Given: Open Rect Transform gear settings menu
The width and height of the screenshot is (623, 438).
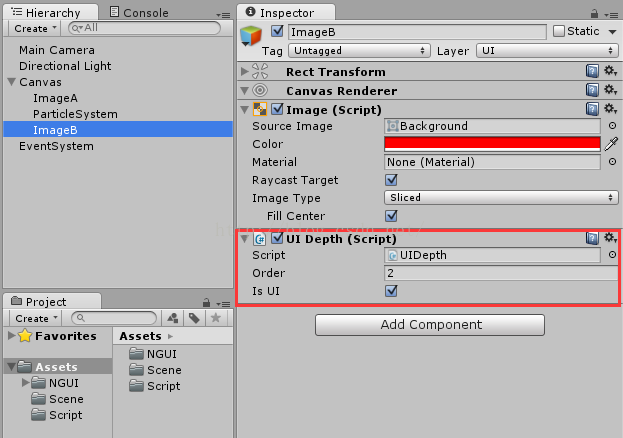Looking at the screenshot, I should [x=610, y=71].
